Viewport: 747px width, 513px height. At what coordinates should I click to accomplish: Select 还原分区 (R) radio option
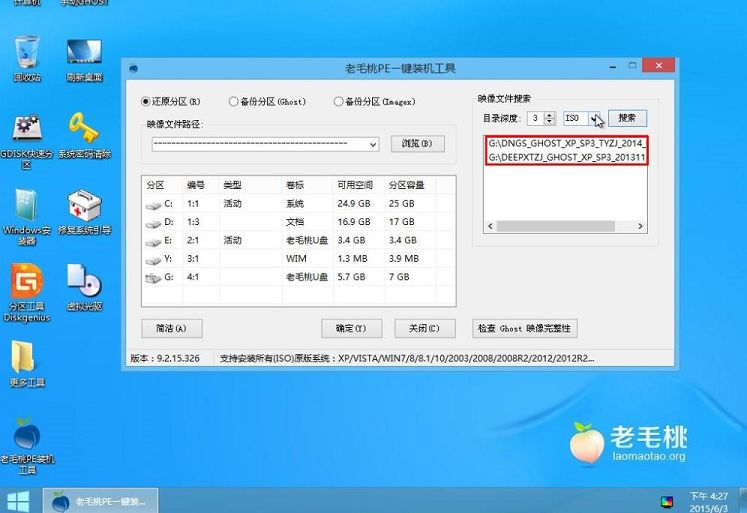point(171,101)
